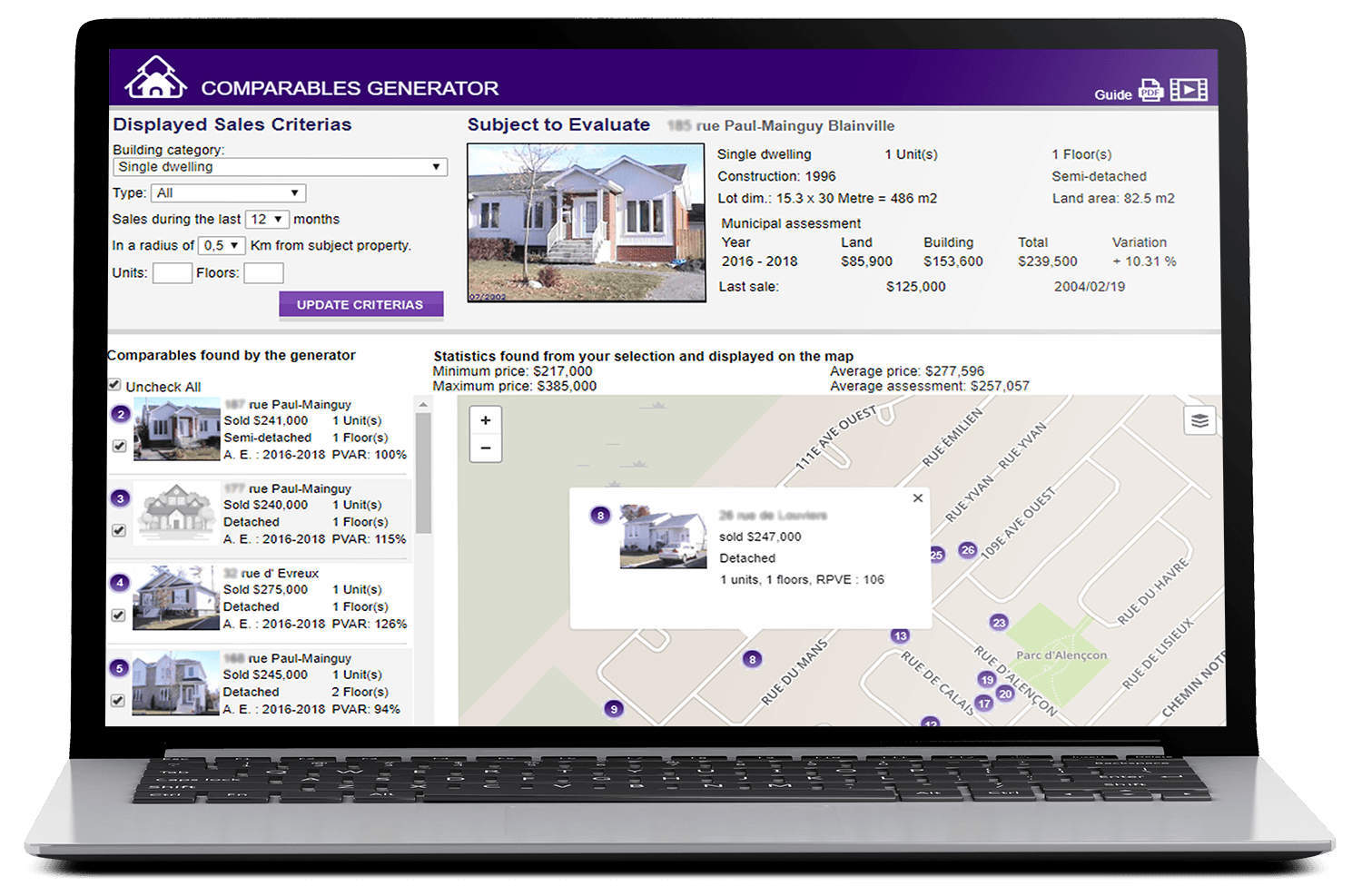Click the UPDATE CRITERIAS button
1362x896 pixels.
click(x=360, y=305)
